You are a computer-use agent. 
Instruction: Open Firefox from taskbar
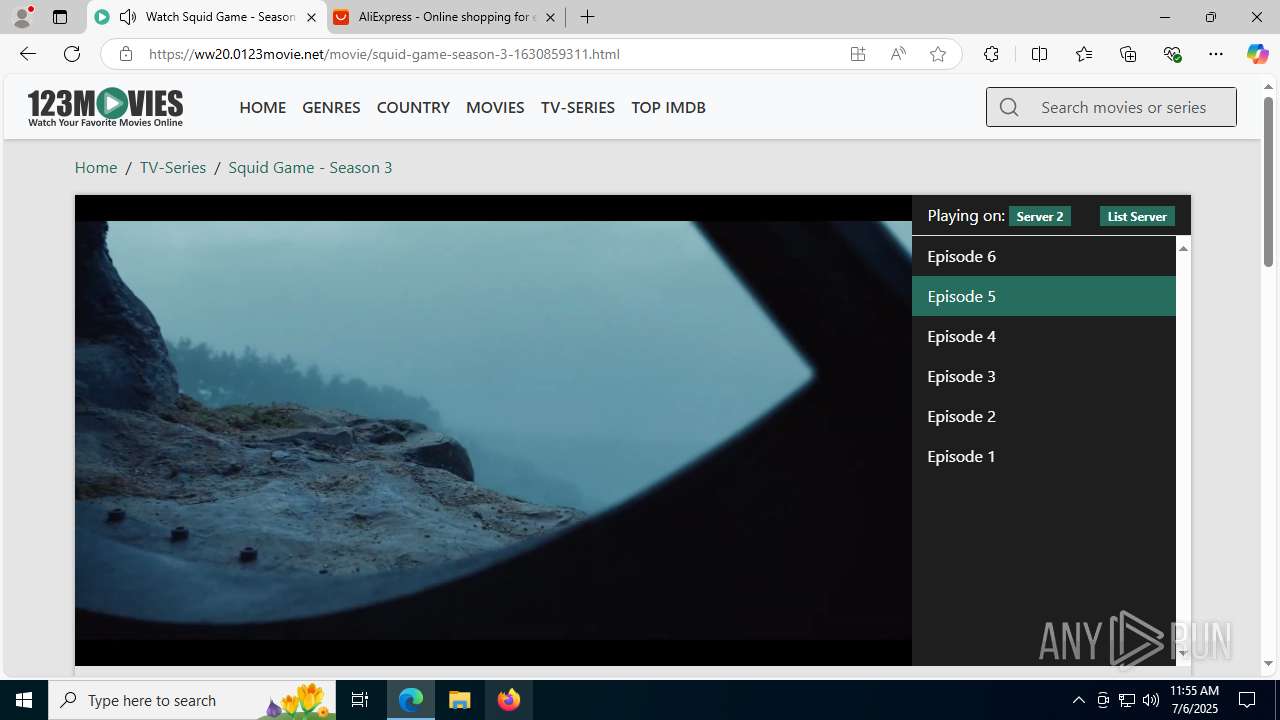(x=508, y=700)
